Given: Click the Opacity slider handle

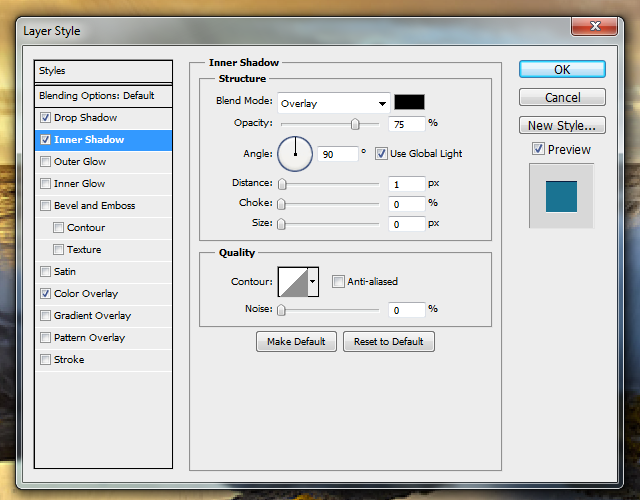Looking at the screenshot, I should coord(355,124).
